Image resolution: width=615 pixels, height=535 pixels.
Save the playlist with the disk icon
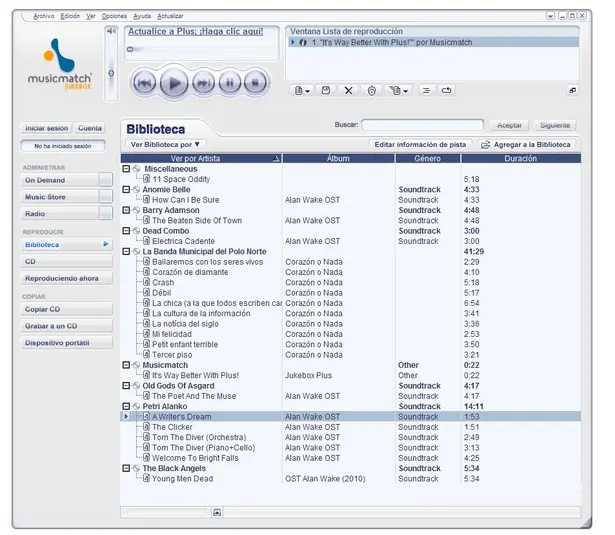click(x=326, y=91)
